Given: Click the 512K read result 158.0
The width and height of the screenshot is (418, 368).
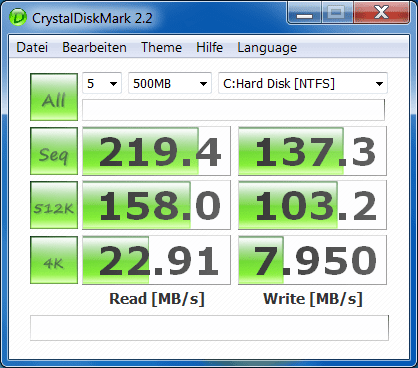Looking at the screenshot, I should [x=156, y=205].
